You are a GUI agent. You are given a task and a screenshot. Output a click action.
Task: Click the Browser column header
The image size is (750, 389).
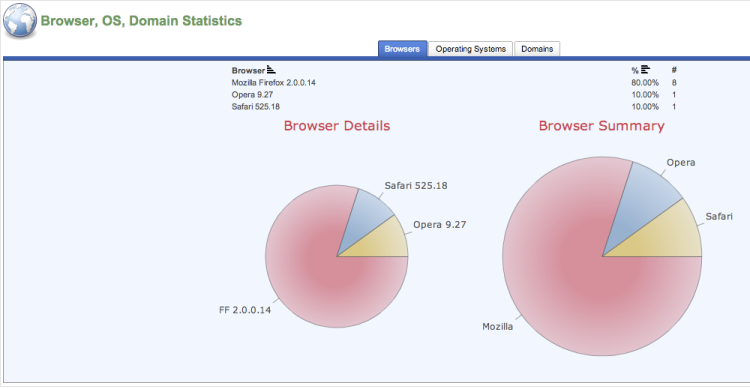click(248, 70)
